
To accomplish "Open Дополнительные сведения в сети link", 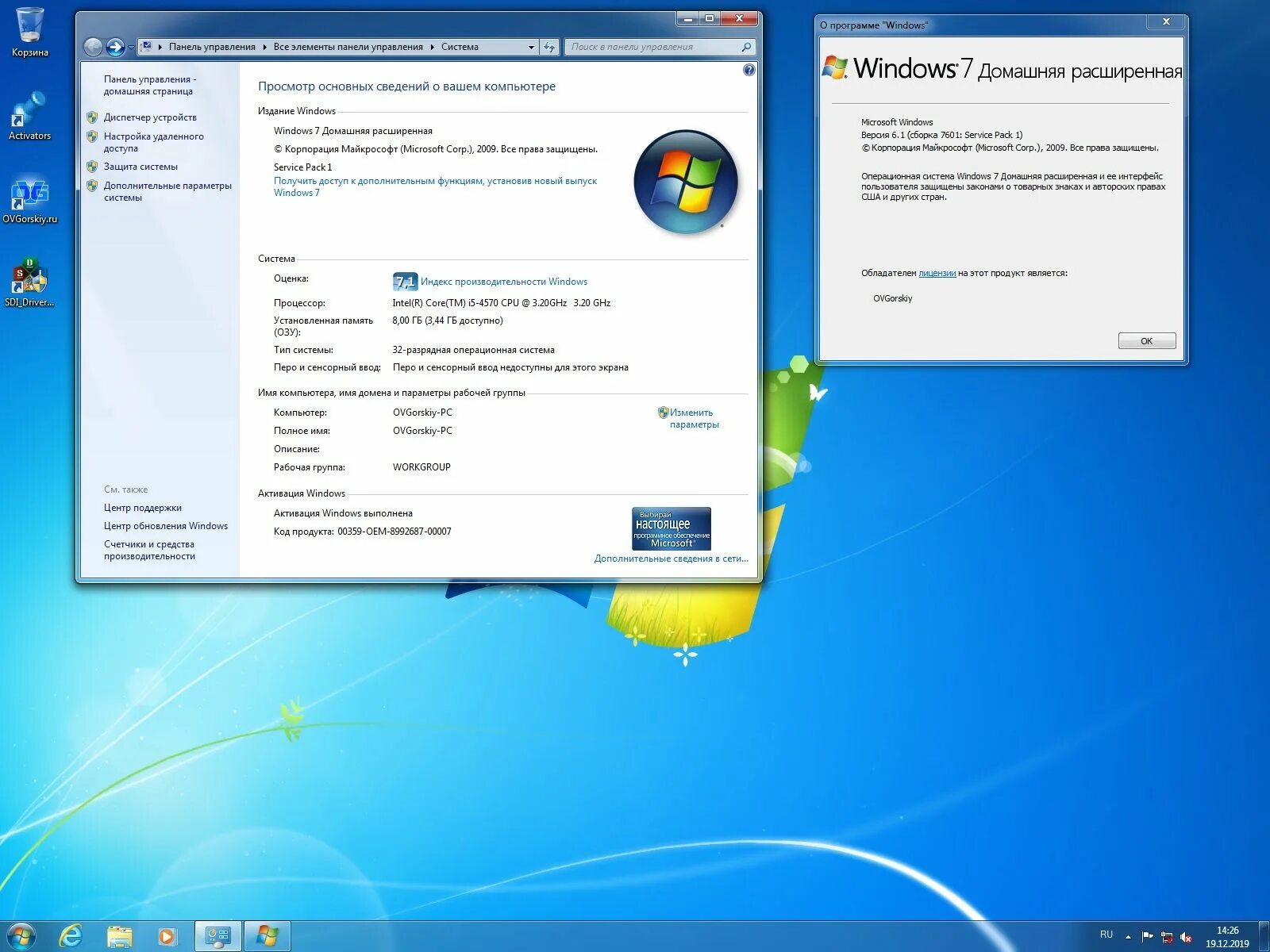I will tap(671, 559).
